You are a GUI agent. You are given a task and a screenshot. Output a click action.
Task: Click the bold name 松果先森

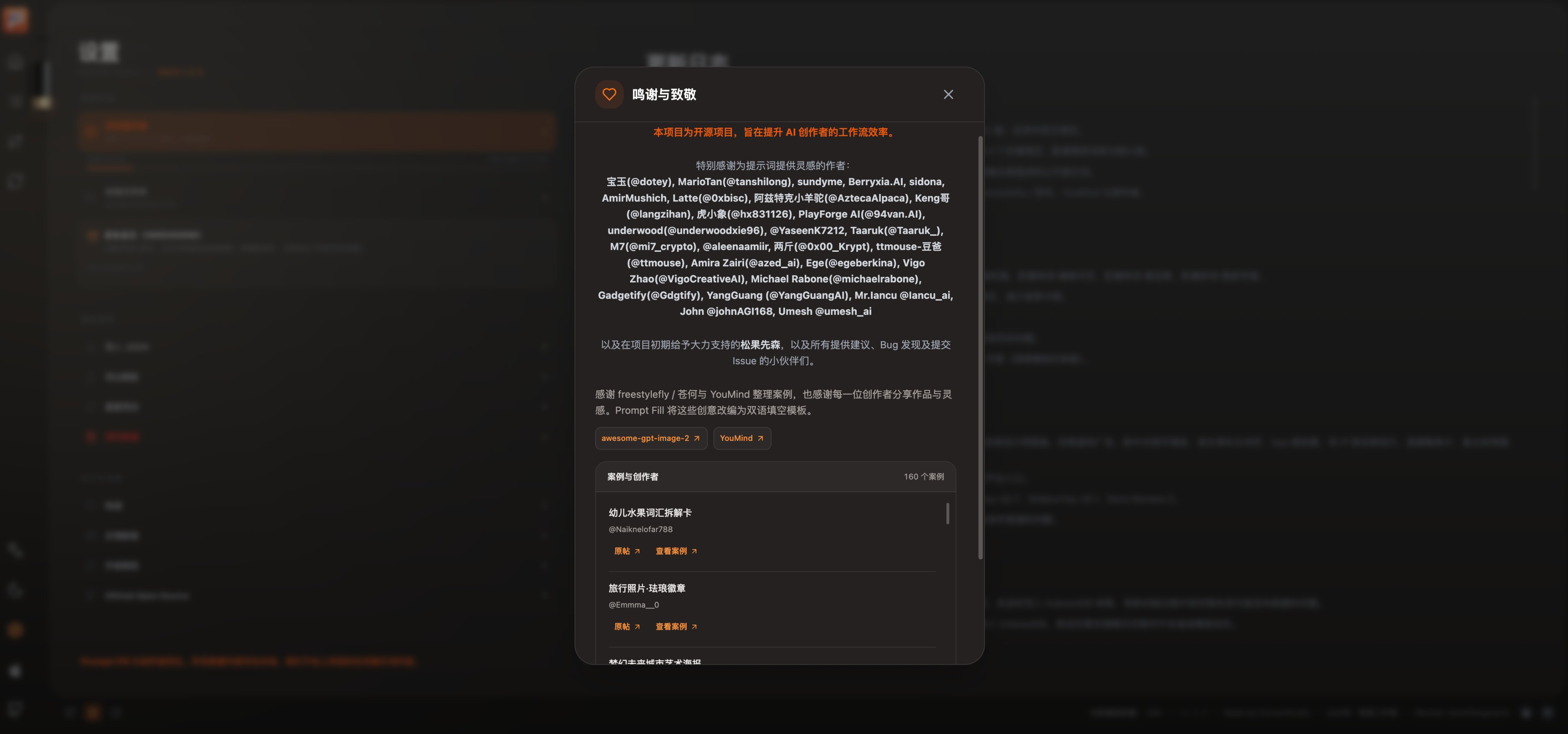[759, 344]
